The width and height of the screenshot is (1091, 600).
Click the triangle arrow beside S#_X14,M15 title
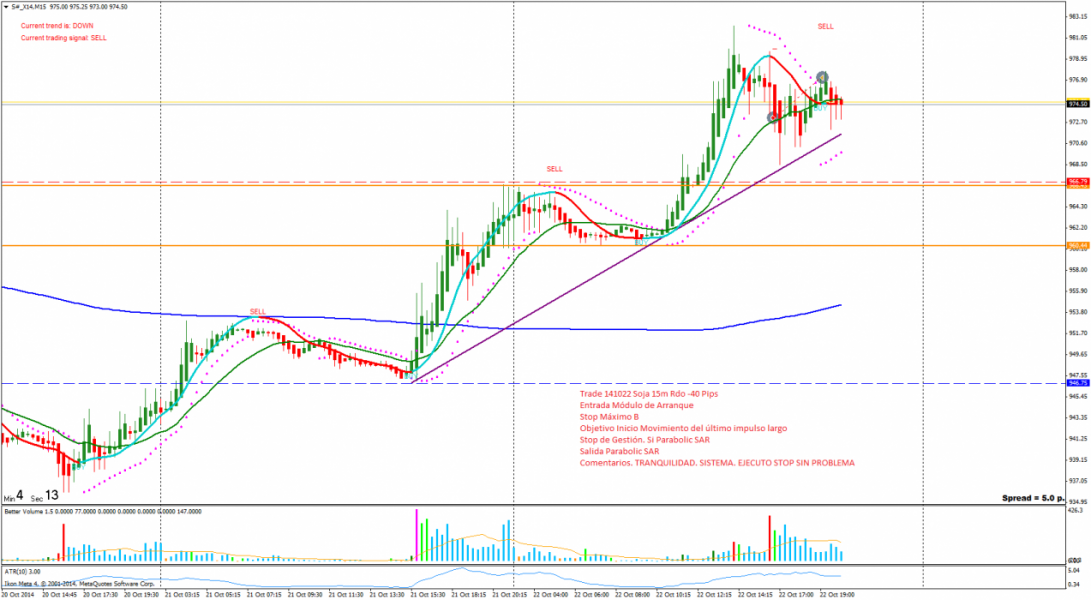click(x=5, y=6)
